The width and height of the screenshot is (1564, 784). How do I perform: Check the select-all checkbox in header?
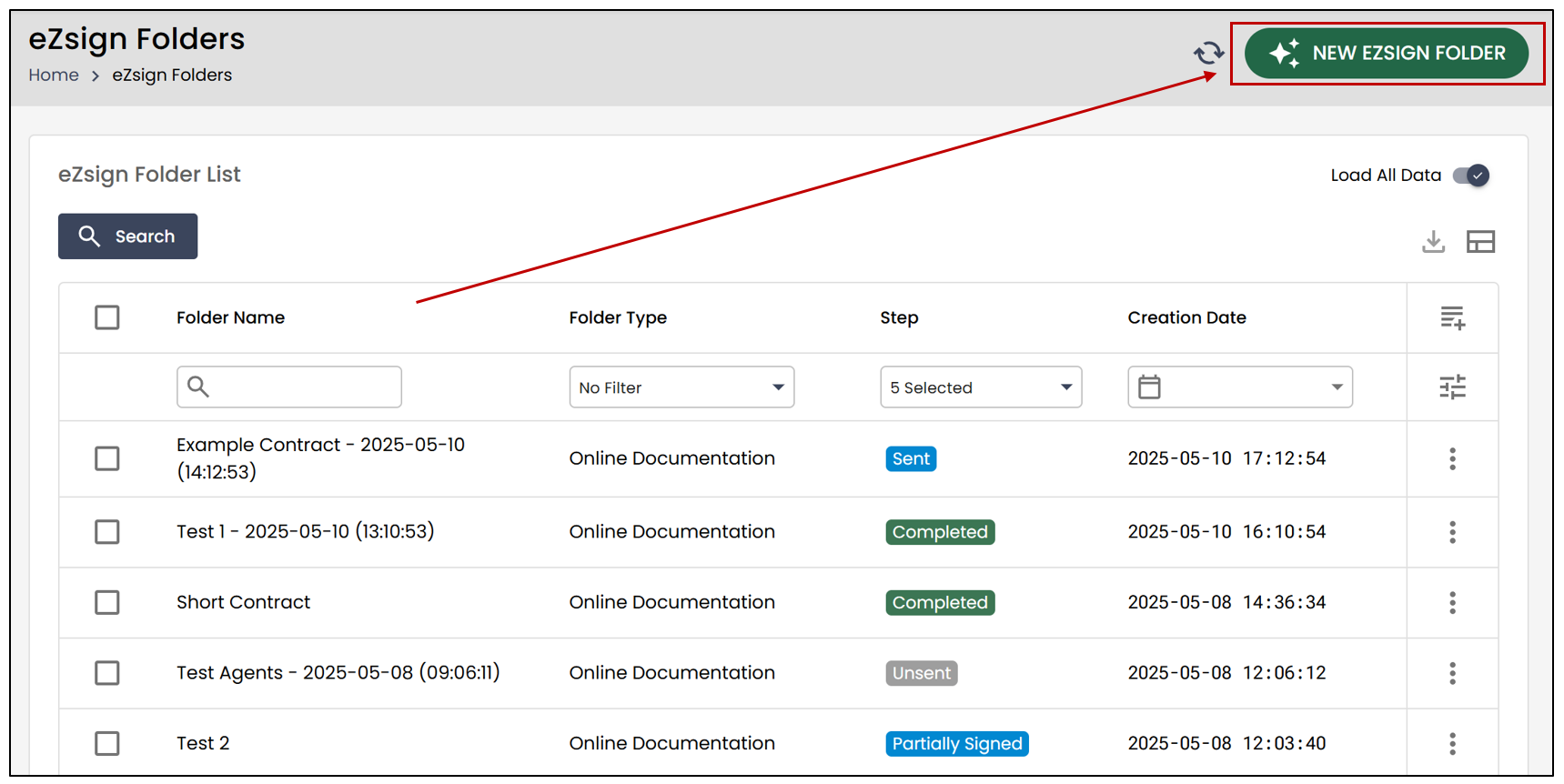pyautogui.click(x=107, y=317)
